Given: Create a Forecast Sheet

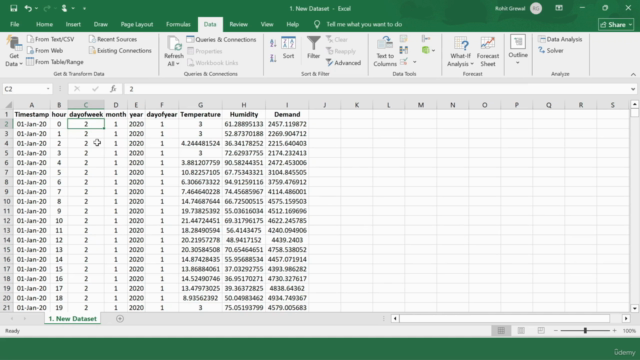Looking at the screenshot, I should (488, 51).
